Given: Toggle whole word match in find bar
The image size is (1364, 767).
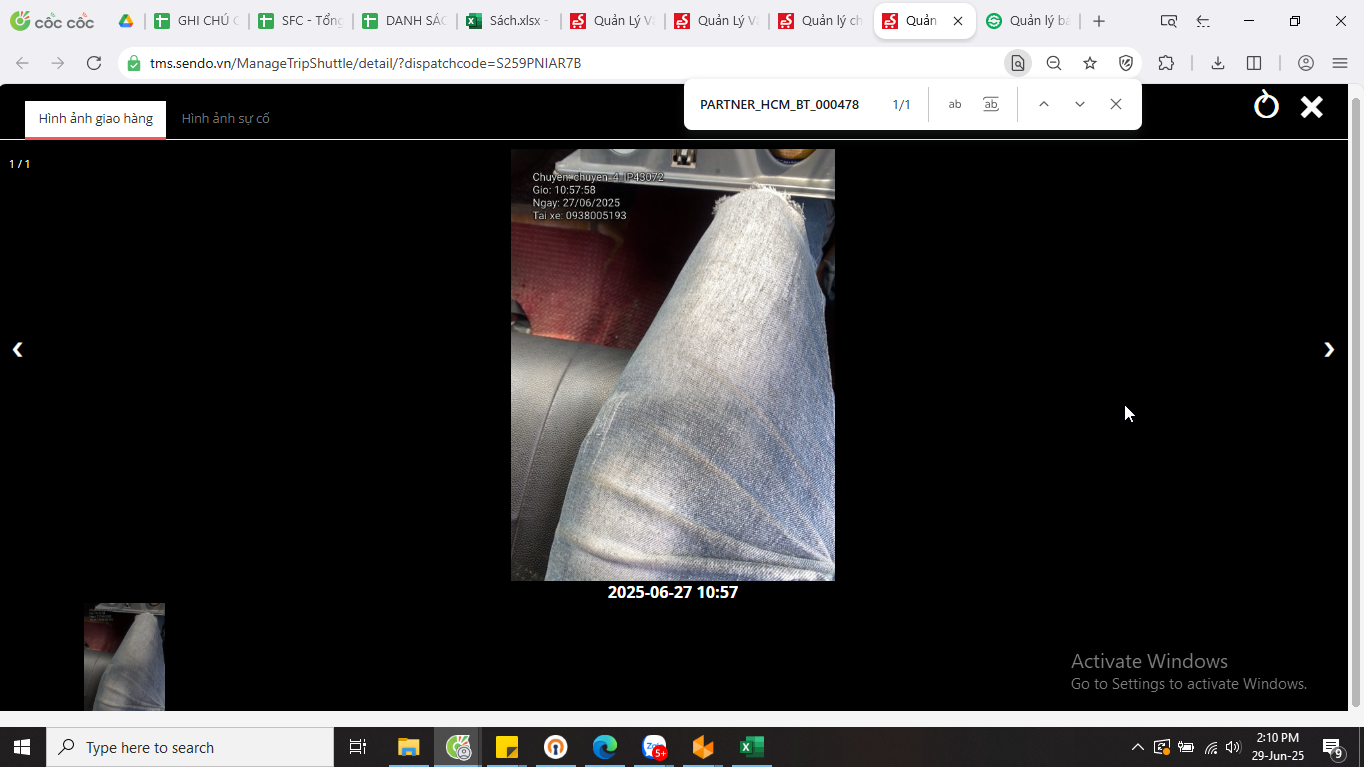Looking at the screenshot, I should [x=991, y=104].
